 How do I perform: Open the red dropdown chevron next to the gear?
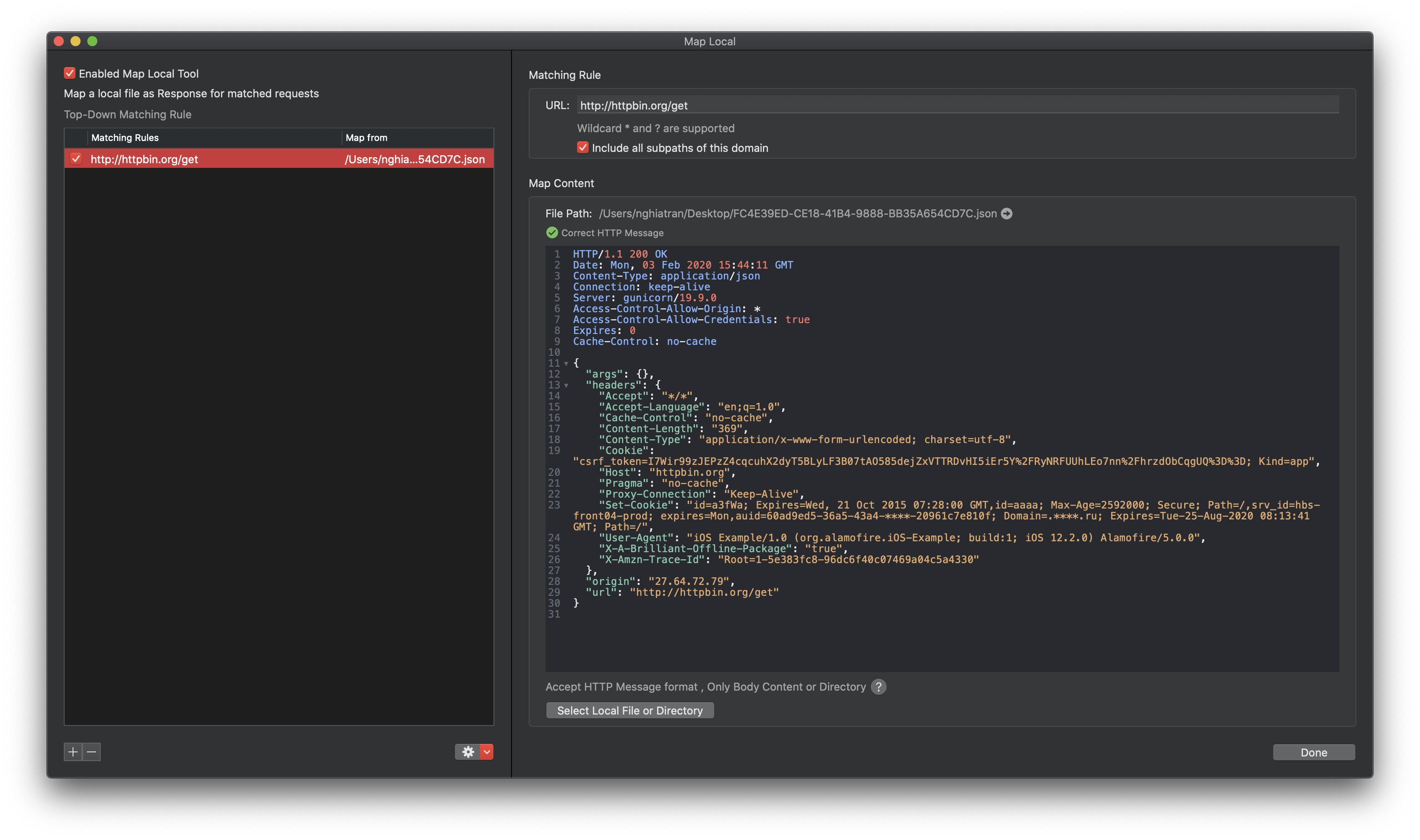point(486,752)
